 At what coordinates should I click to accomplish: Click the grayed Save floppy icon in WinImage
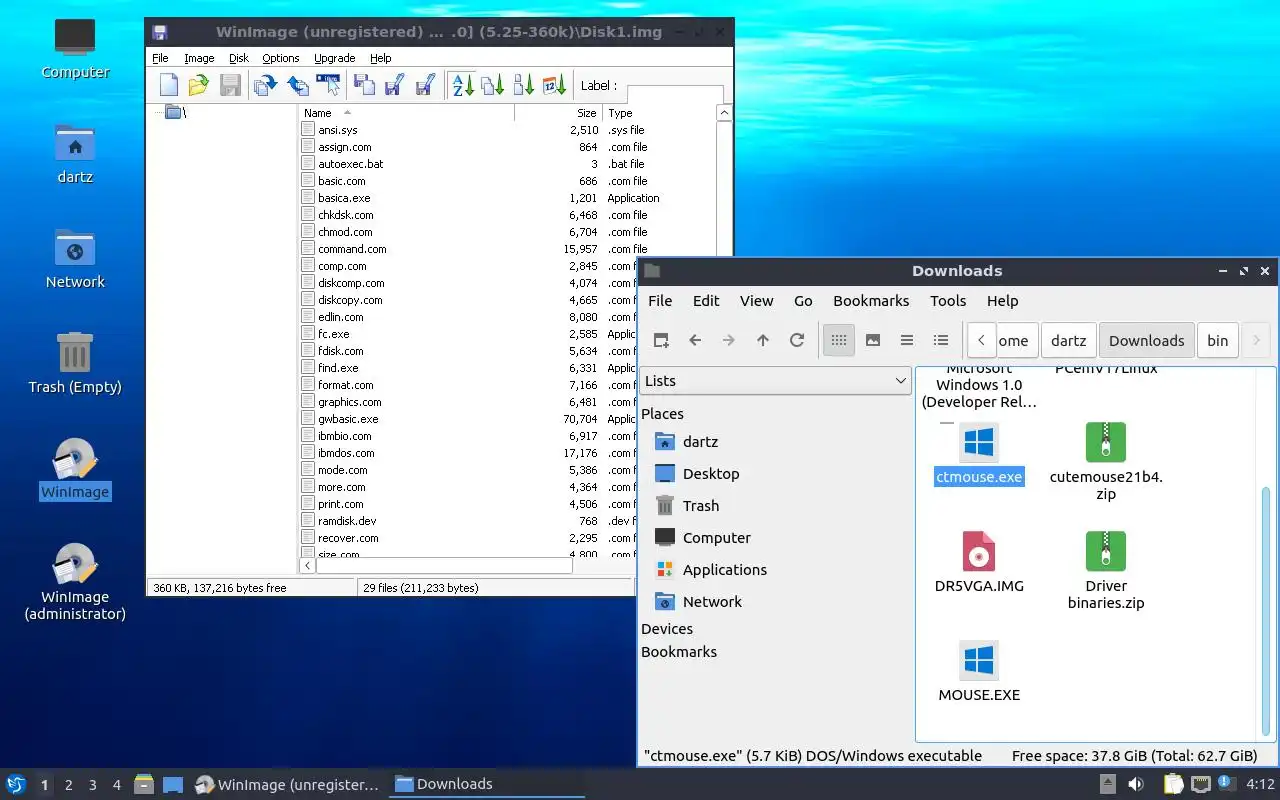pyautogui.click(x=230, y=85)
